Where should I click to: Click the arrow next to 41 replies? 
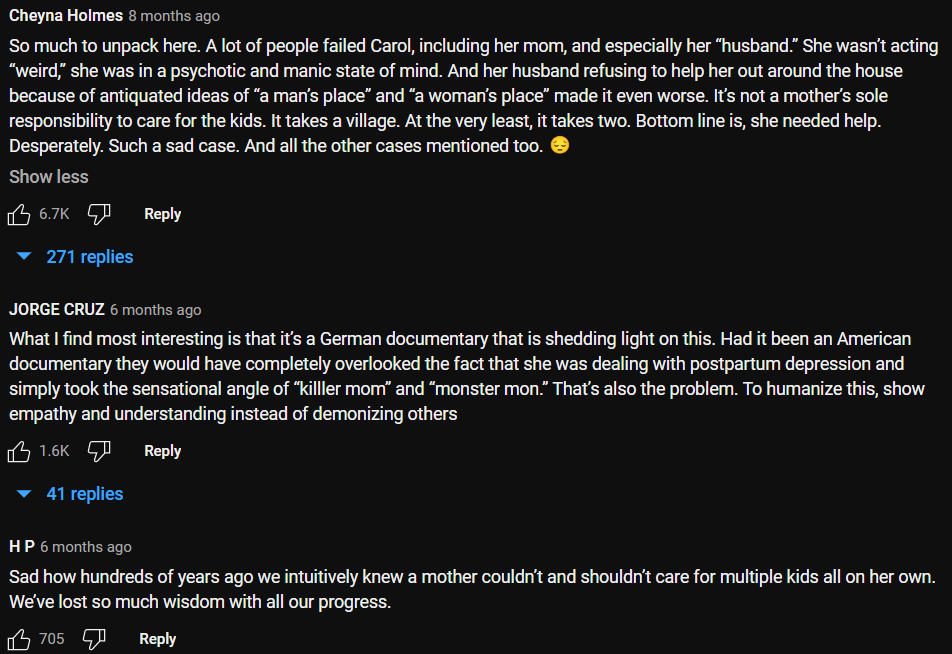pyautogui.click(x=25, y=494)
